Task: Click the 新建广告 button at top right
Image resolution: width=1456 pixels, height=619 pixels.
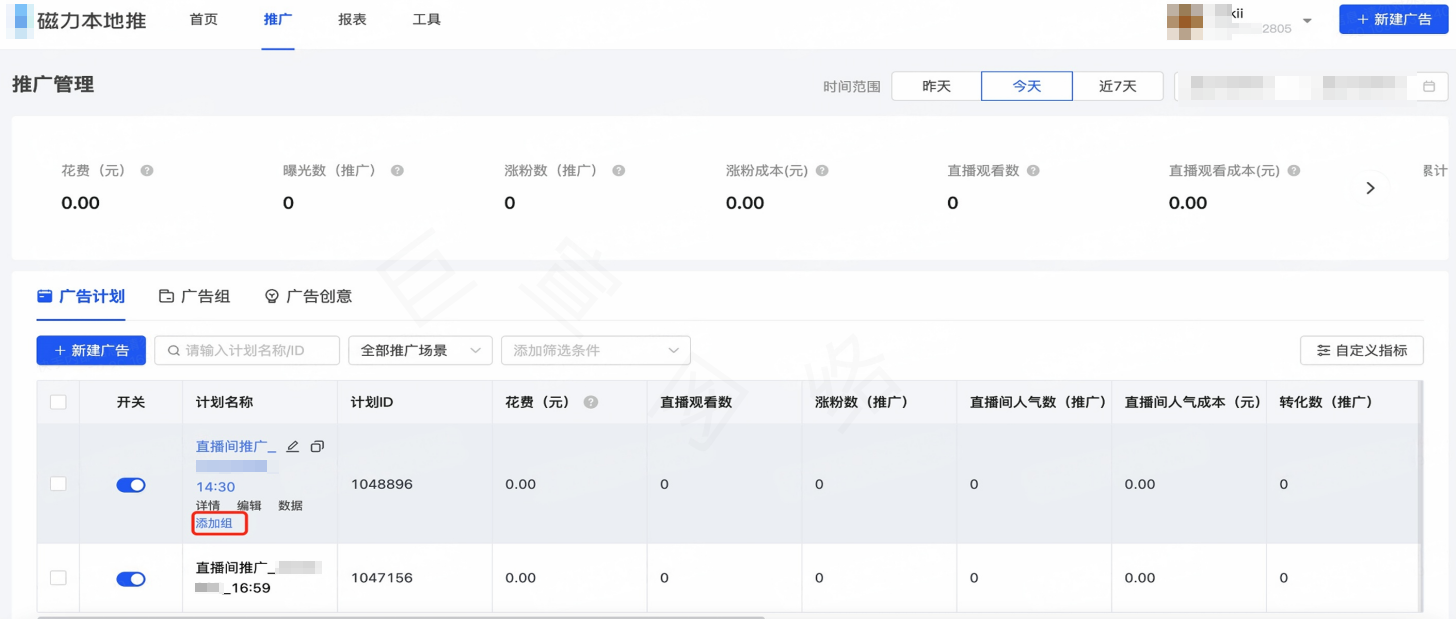Action: (x=1392, y=19)
